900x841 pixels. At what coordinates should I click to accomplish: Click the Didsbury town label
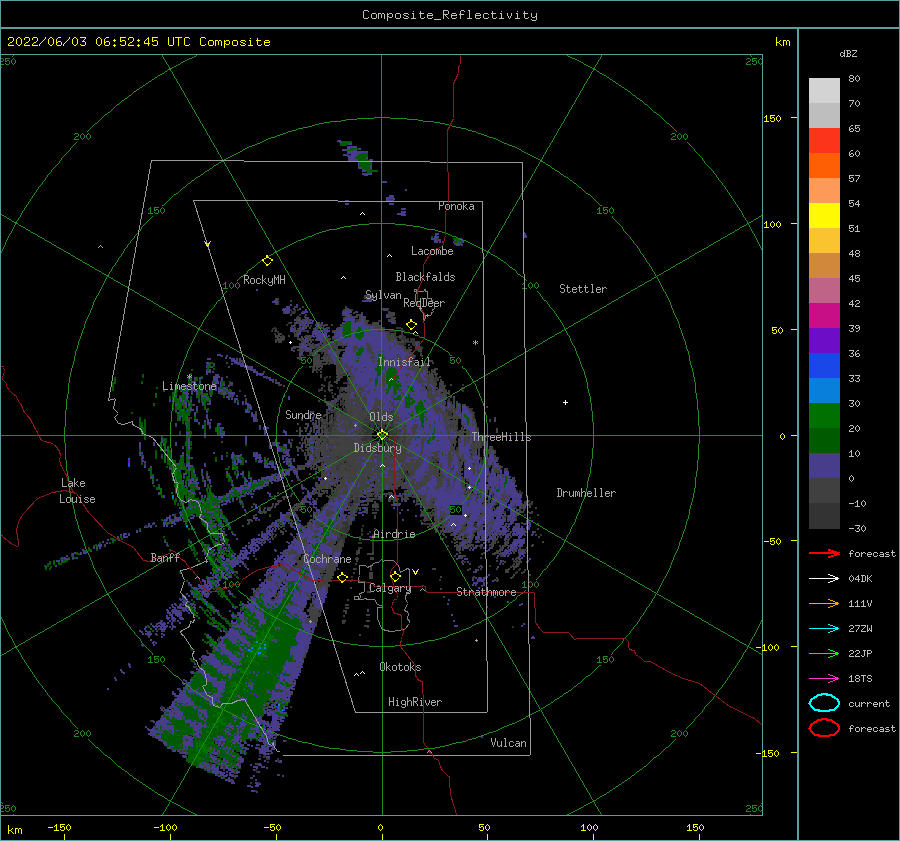pyautogui.click(x=377, y=448)
